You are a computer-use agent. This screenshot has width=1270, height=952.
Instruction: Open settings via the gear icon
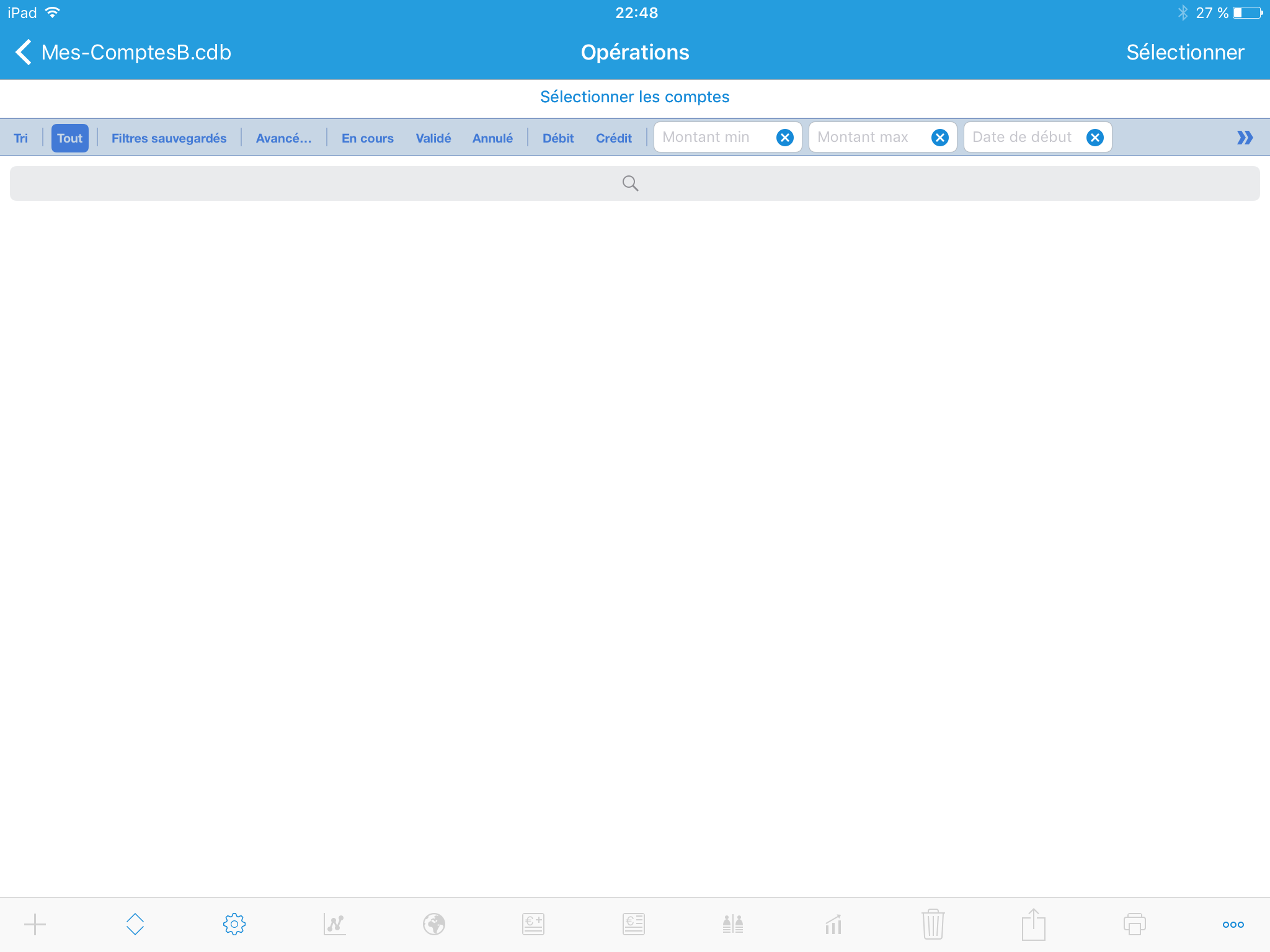coord(234,924)
